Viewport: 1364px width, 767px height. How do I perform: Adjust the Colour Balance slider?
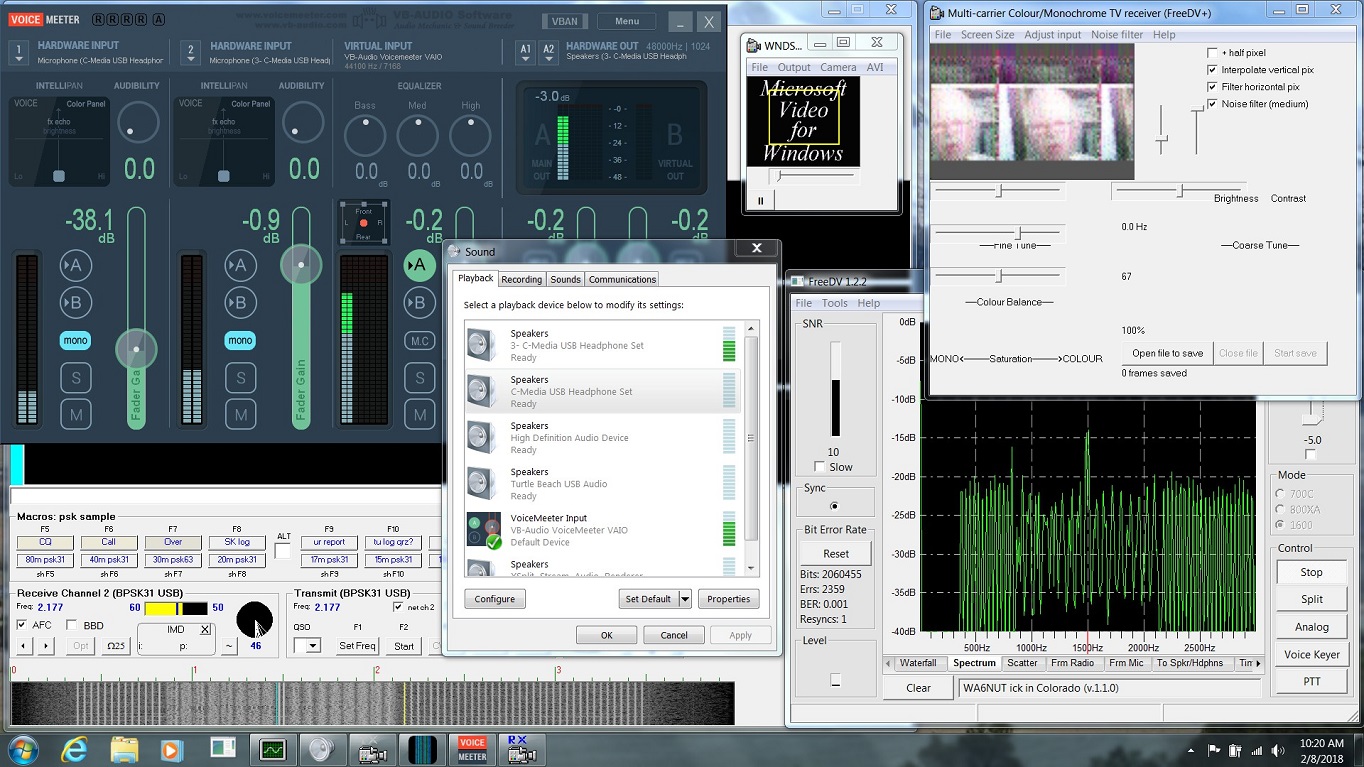coord(997,275)
